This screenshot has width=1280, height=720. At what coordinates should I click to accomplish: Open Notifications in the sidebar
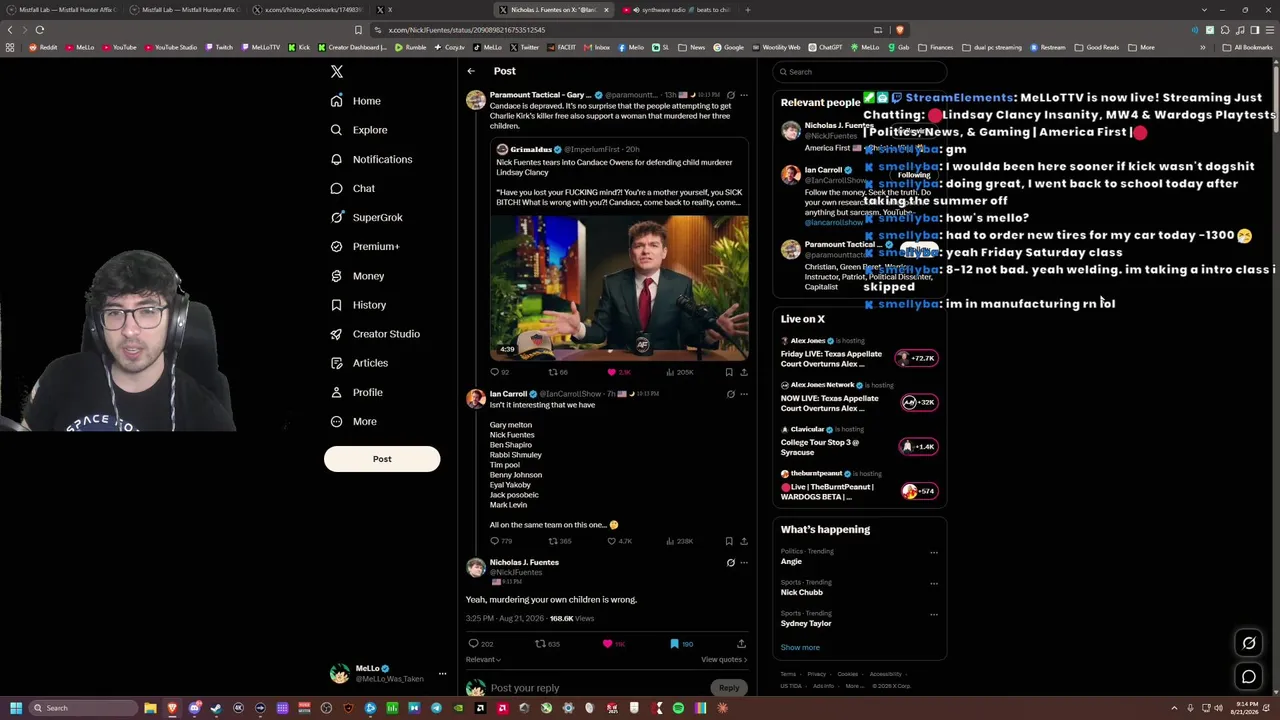371,159
